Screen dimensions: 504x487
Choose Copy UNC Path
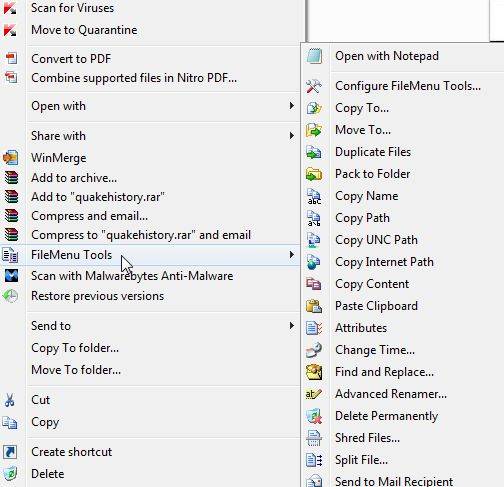[x=376, y=240]
